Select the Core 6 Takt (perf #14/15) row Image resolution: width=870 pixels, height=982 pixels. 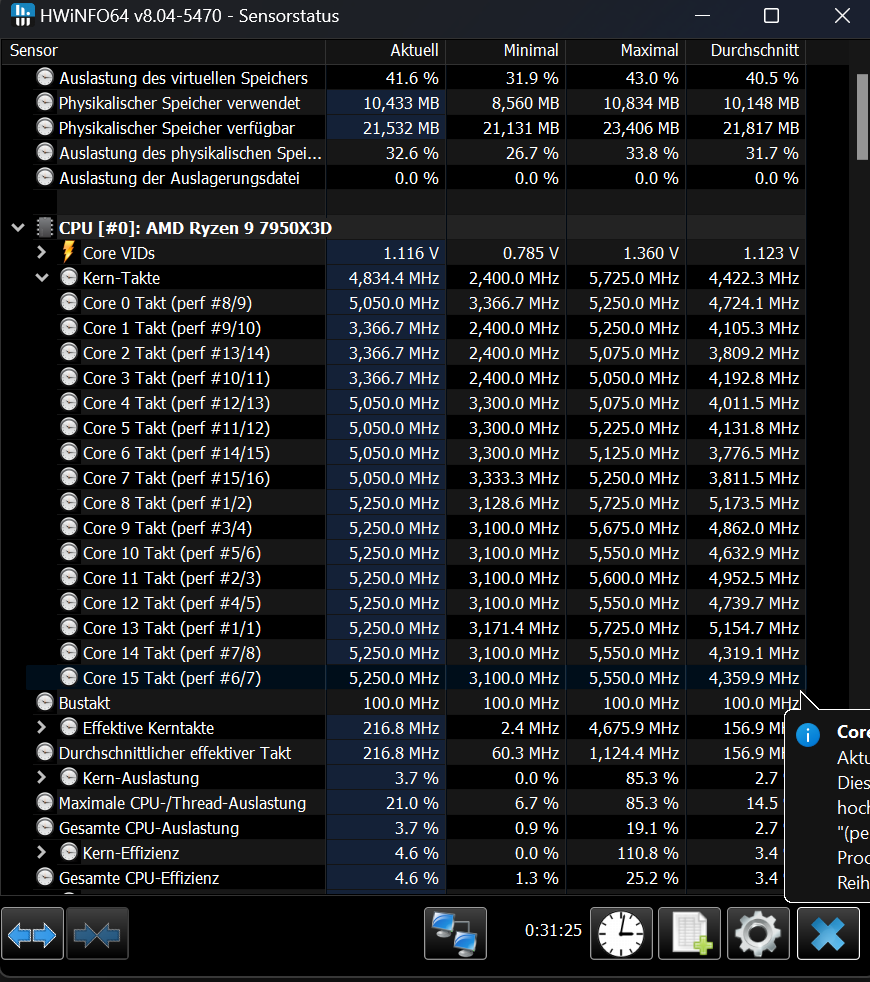pos(416,453)
